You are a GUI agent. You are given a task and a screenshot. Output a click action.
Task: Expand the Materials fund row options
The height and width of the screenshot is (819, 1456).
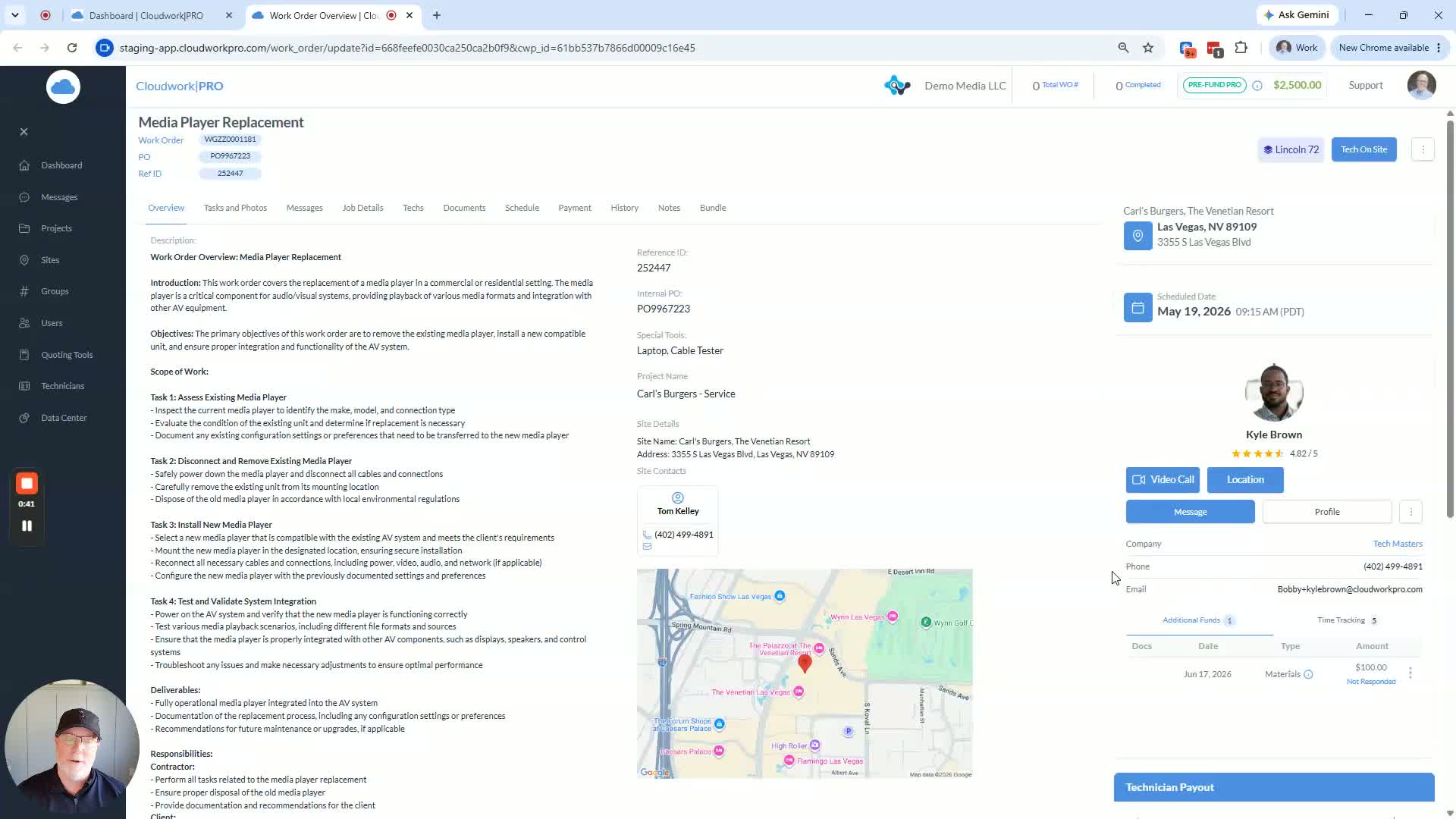(x=1410, y=673)
